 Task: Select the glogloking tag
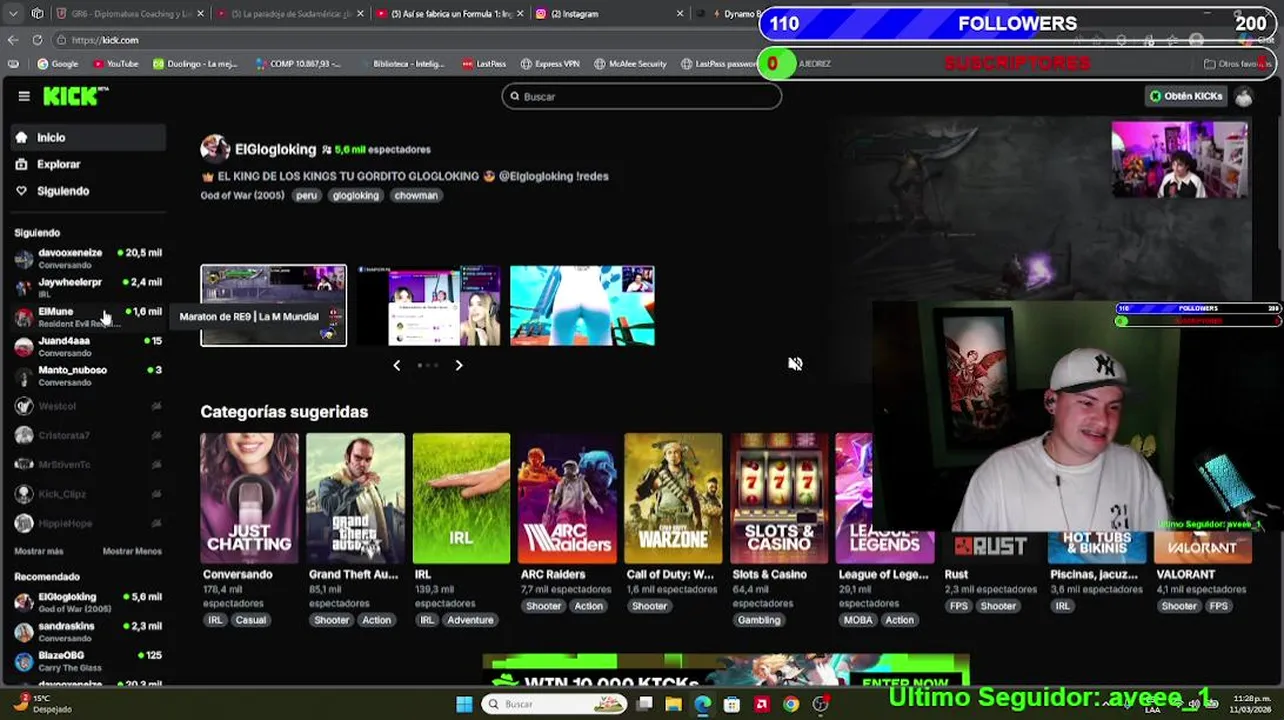(355, 196)
